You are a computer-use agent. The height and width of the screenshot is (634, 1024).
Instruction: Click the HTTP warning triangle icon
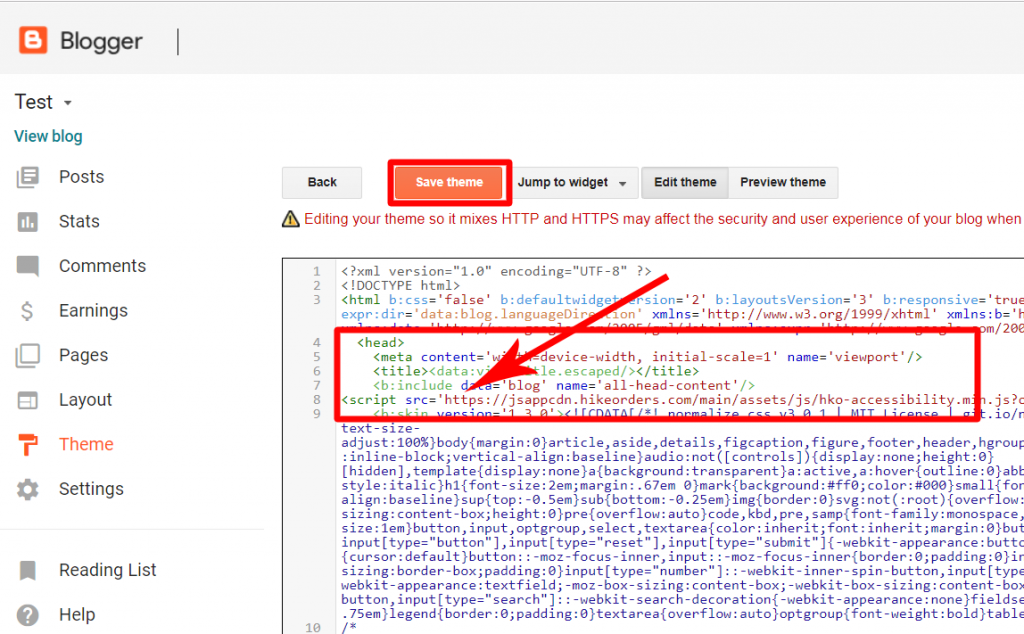[x=291, y=219]
